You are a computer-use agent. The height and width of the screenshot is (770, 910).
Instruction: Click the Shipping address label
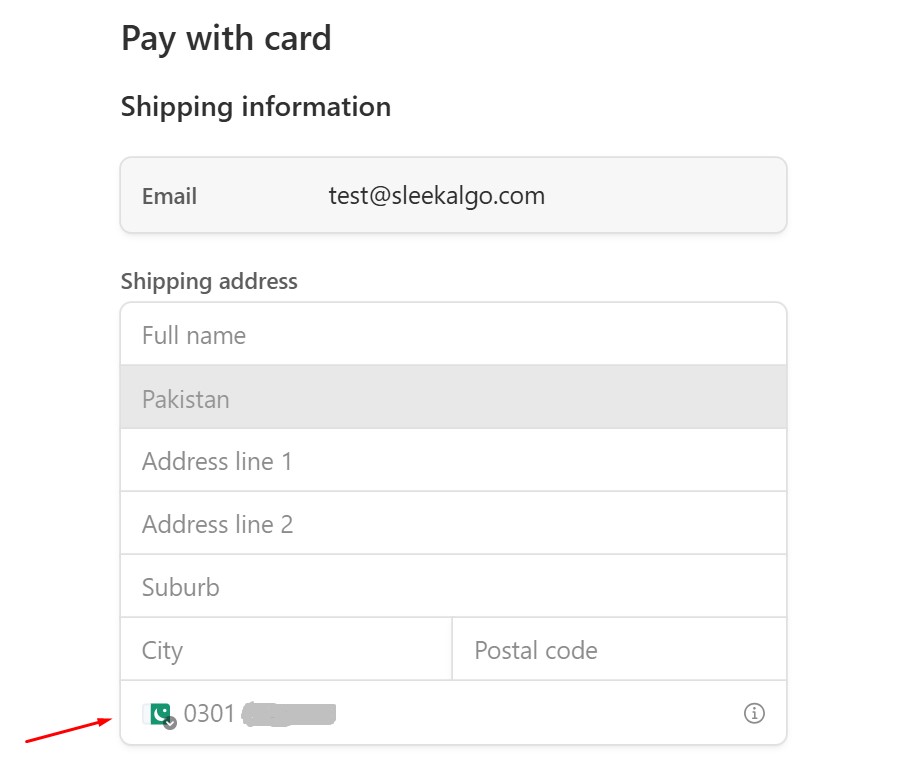tap(209, 281)
